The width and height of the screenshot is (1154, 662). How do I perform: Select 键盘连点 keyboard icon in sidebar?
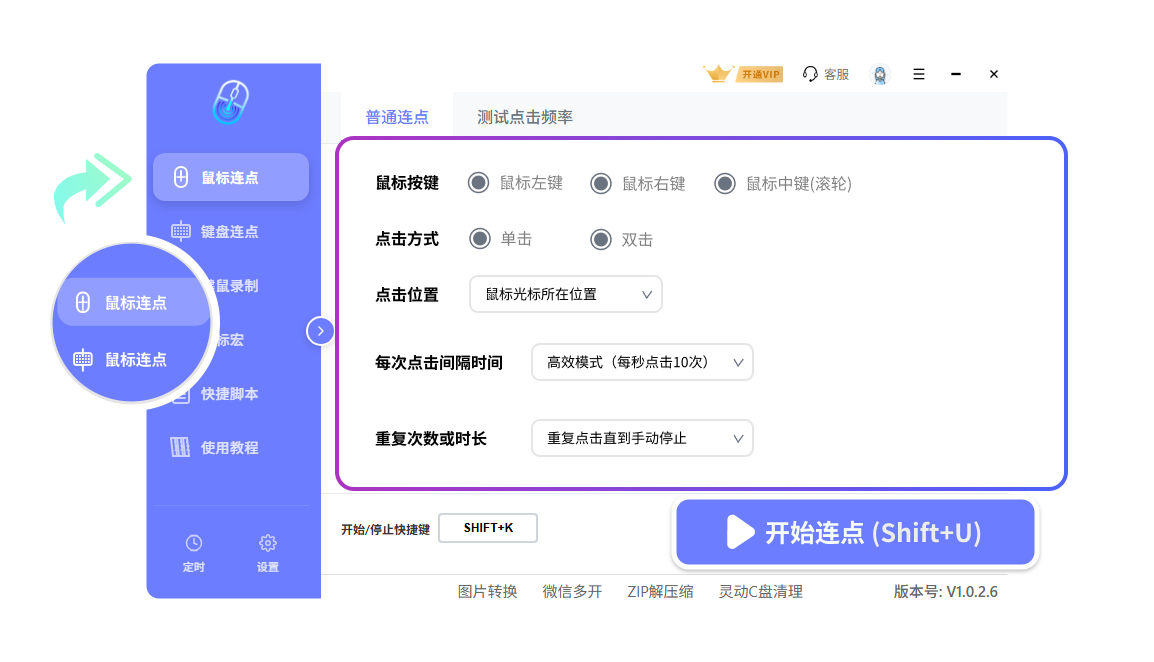point(181,232)
